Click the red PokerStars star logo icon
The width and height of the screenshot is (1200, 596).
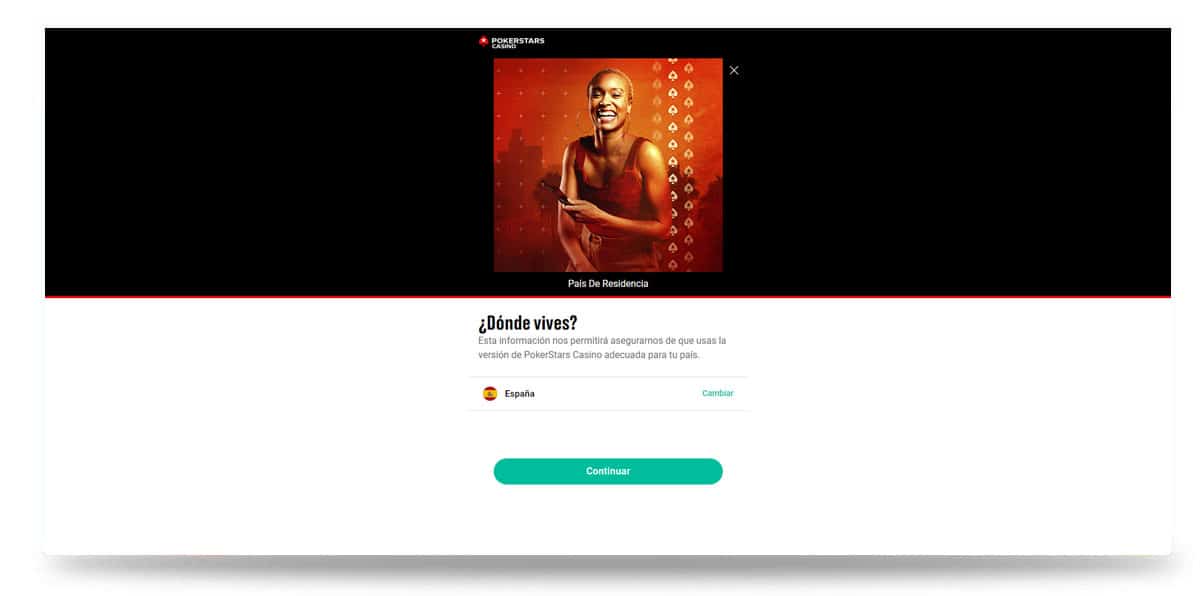click(484, 41)
